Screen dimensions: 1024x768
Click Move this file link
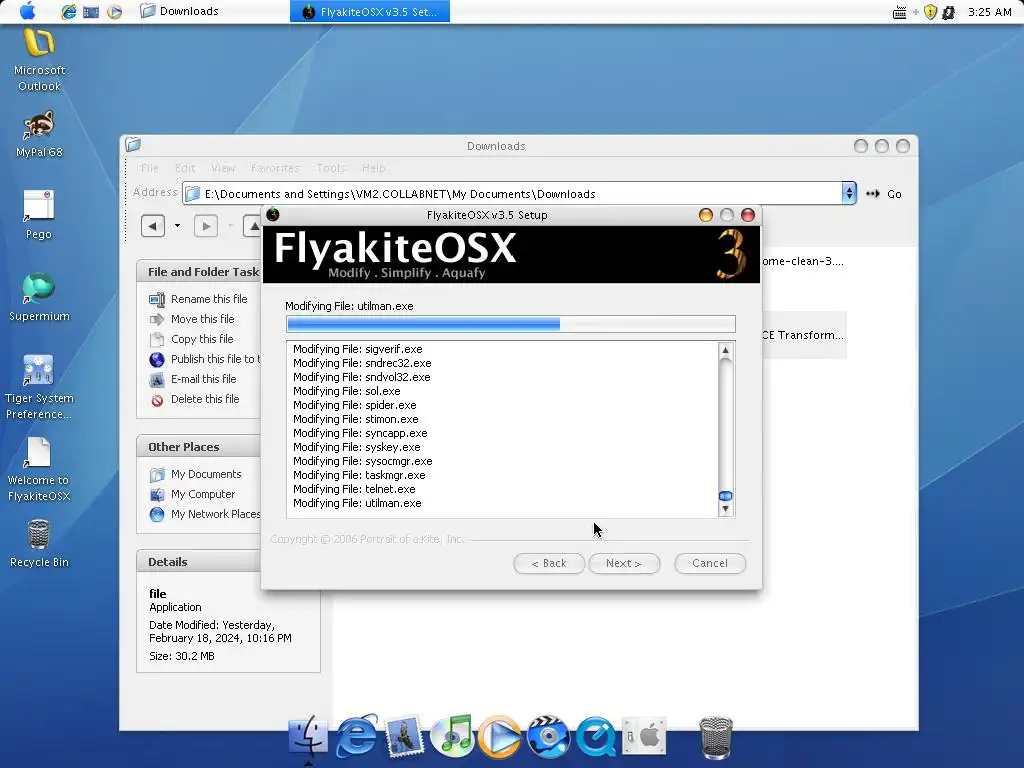tap(202, 319)
